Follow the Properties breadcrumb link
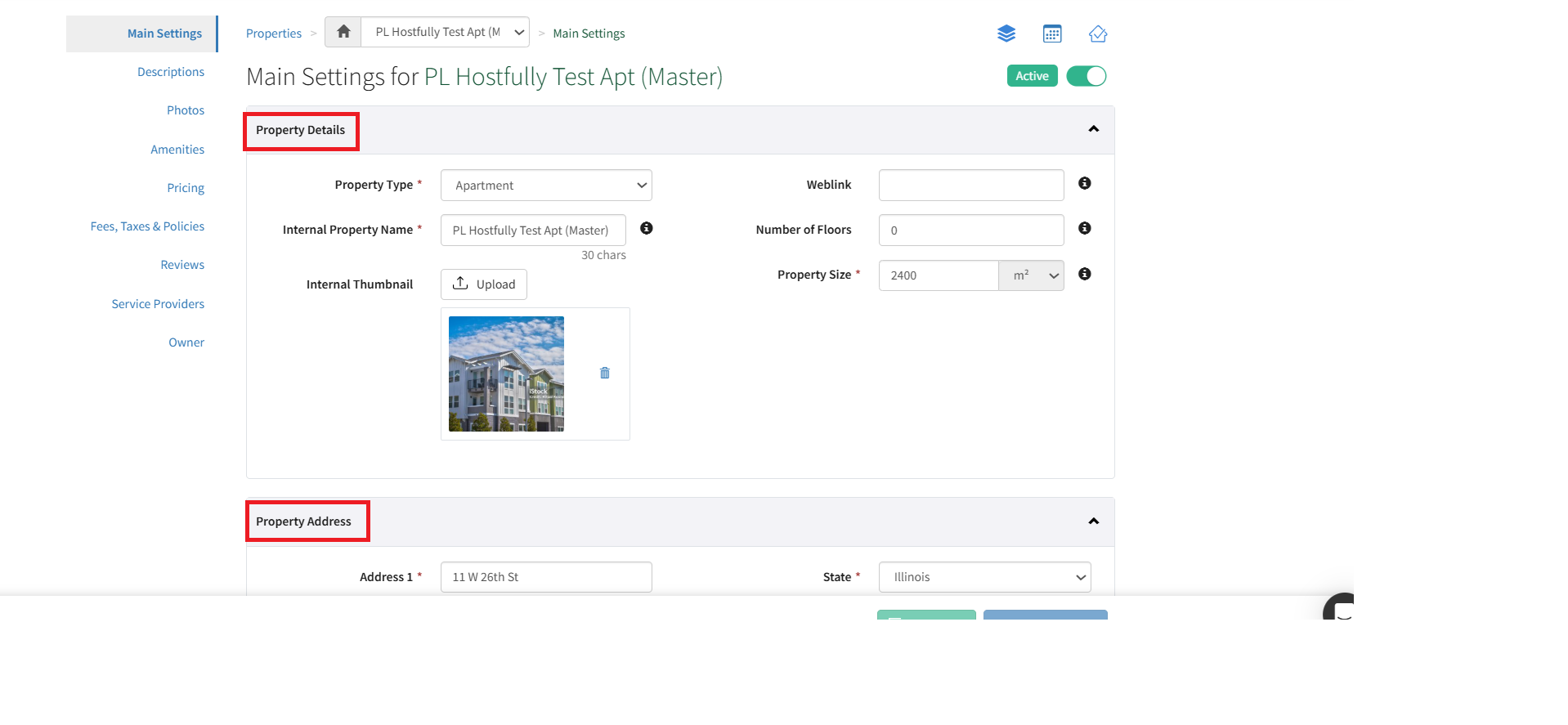 (274, 34)
